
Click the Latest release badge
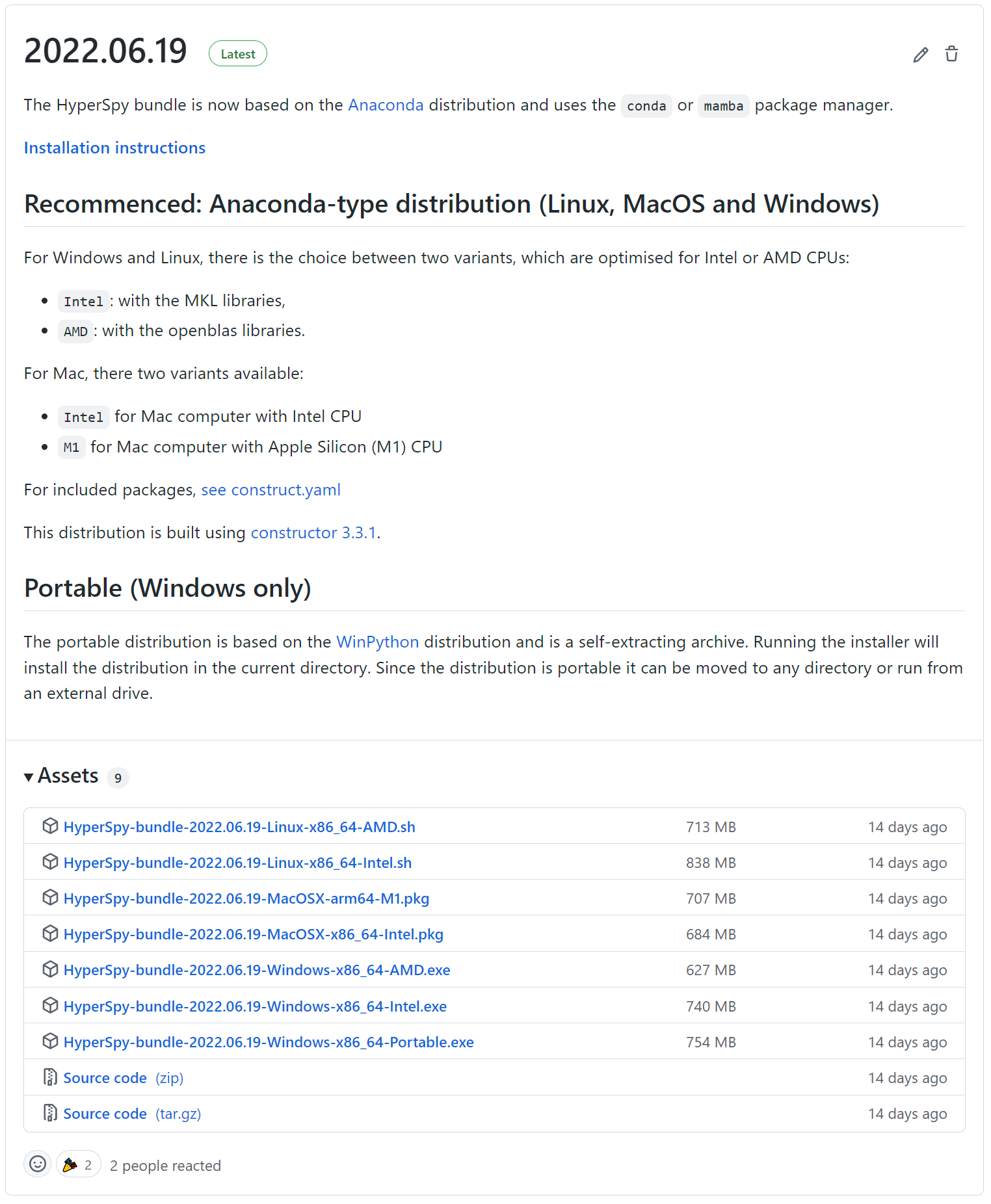(238, 54)
